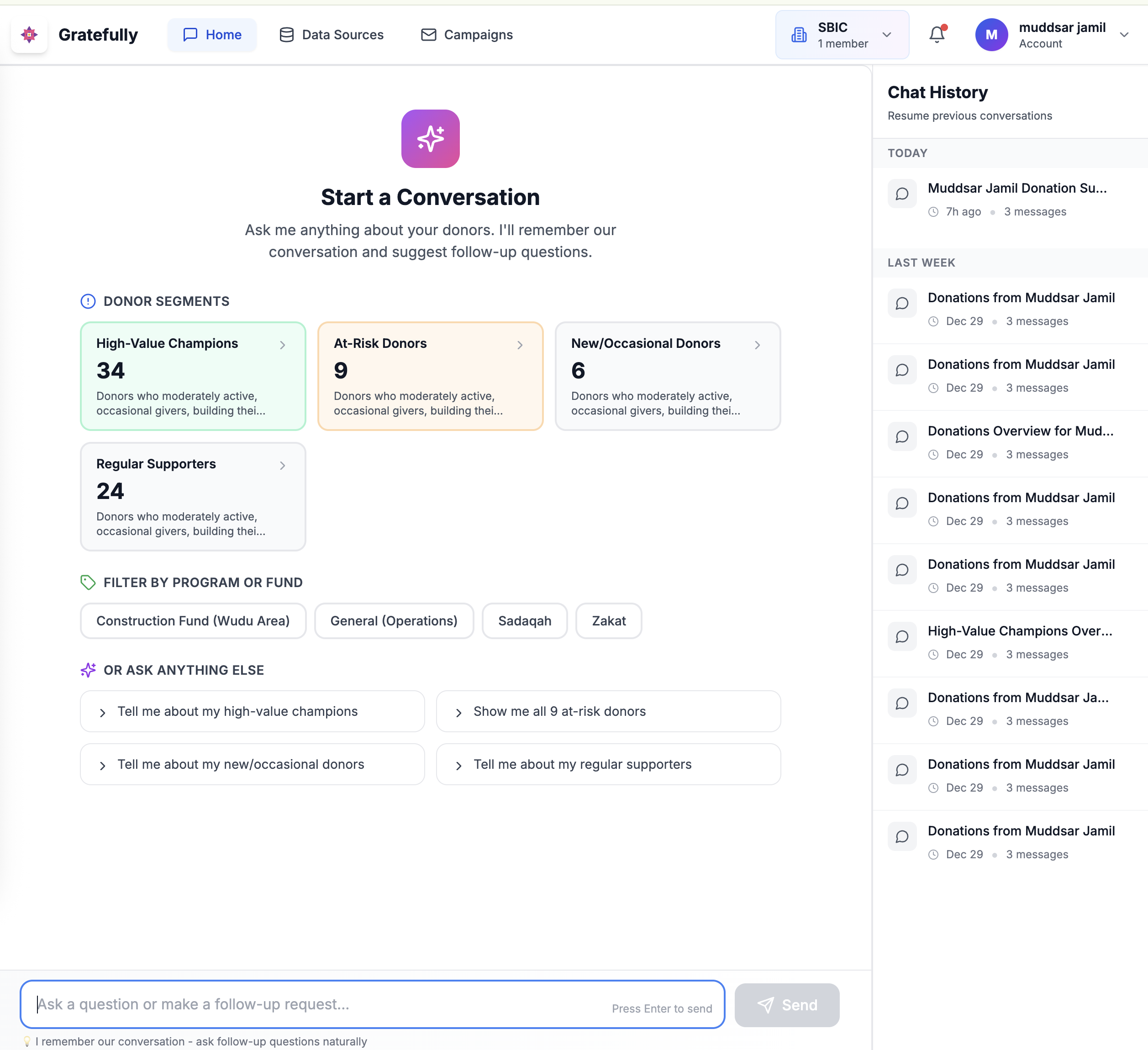The image size is (1148, 1050).
Task: Select the Sadaqah fund filter
Action: [525, 621]
